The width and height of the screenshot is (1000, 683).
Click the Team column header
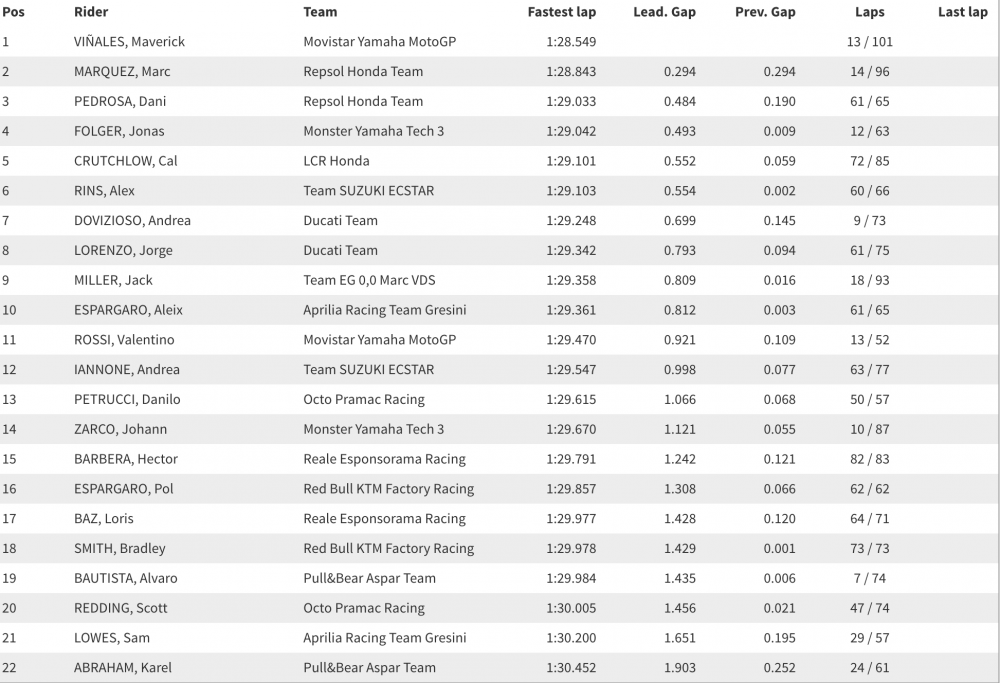(x=320, y=12)
